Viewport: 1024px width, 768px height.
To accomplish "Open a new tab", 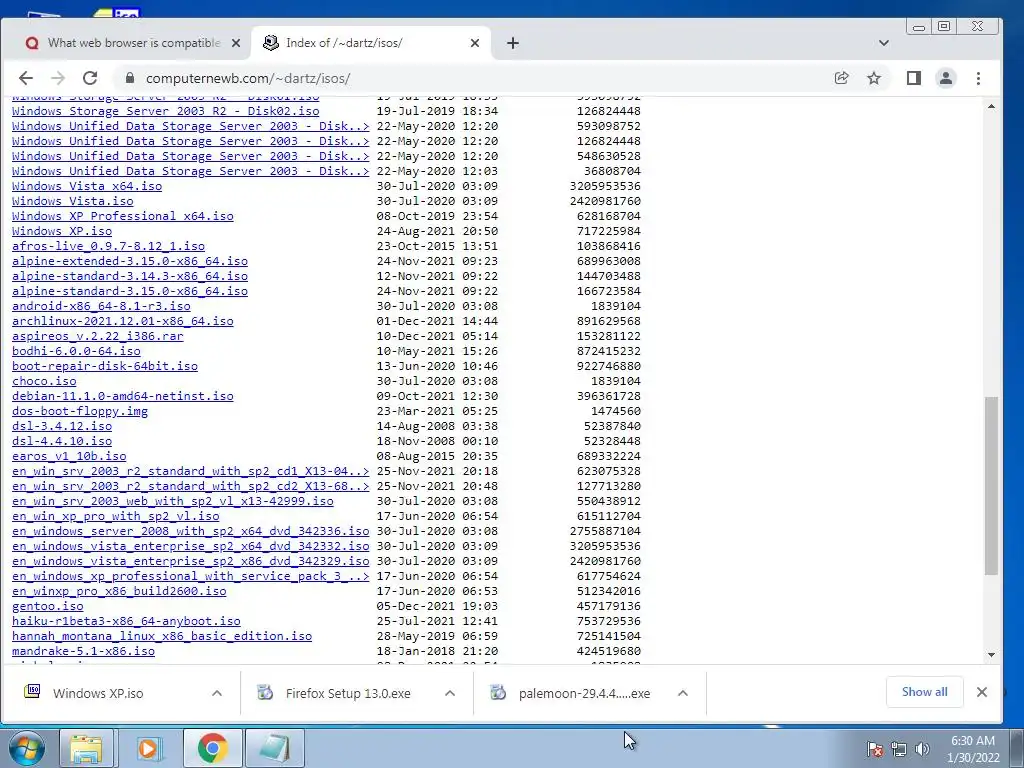I will coord(513,43).
